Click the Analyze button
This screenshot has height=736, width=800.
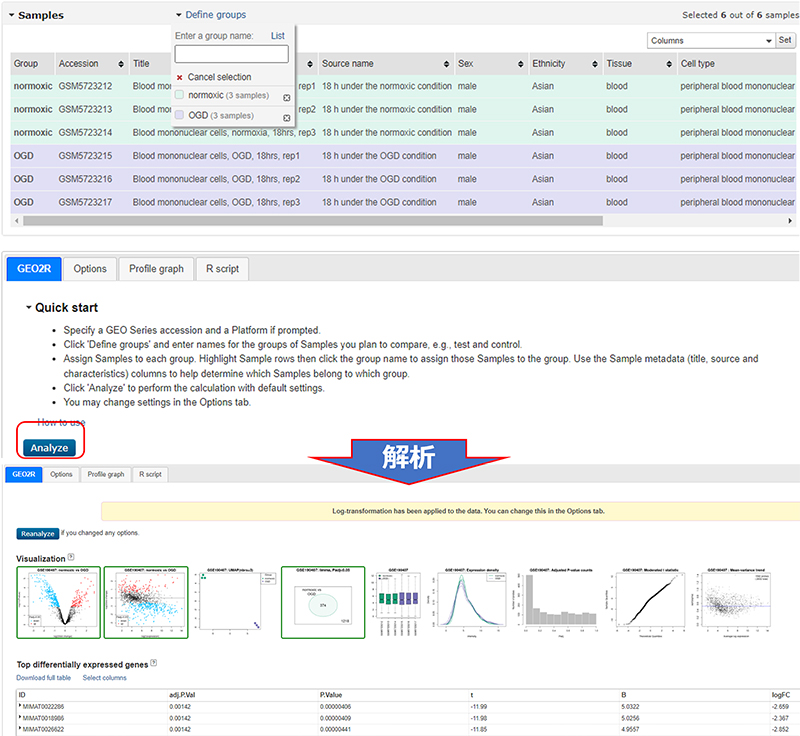(49, 448)
